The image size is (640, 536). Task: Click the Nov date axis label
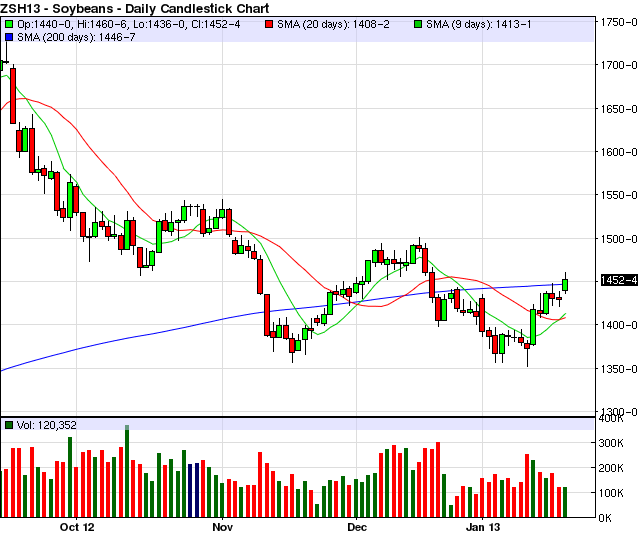222,527
